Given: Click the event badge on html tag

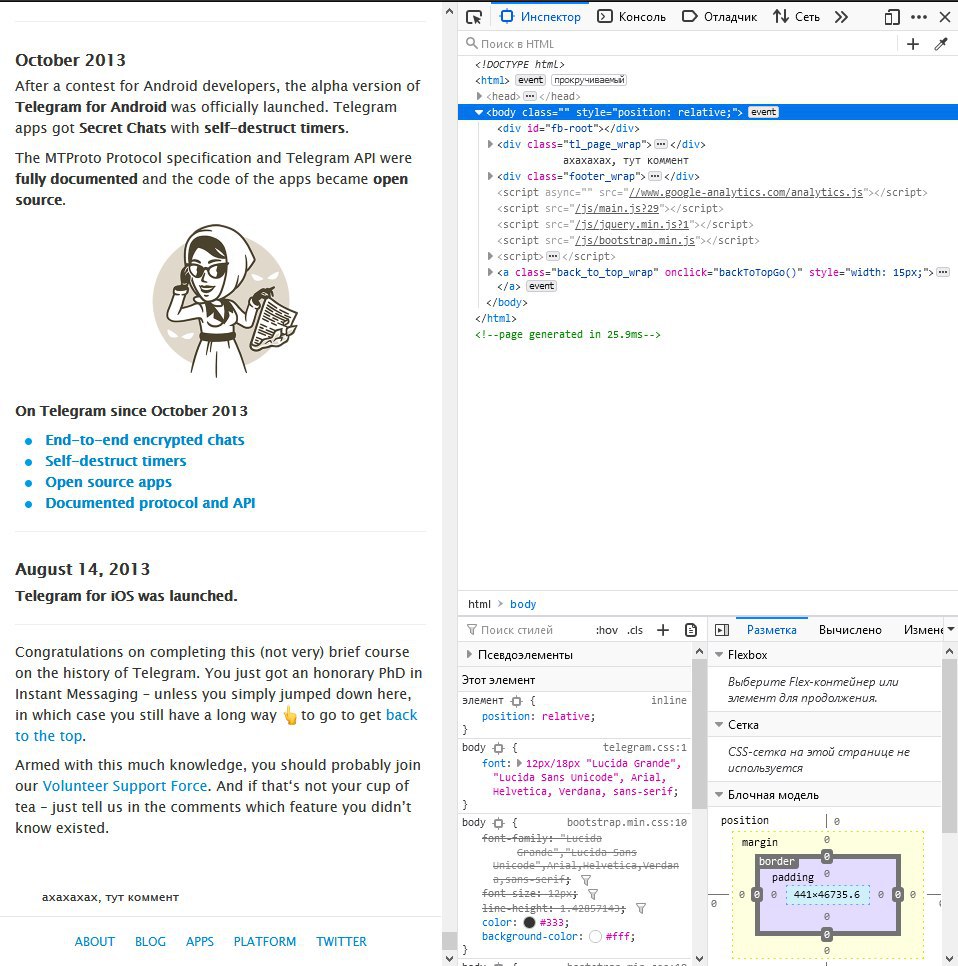Looking at the screenshot, I should (530, 80).
